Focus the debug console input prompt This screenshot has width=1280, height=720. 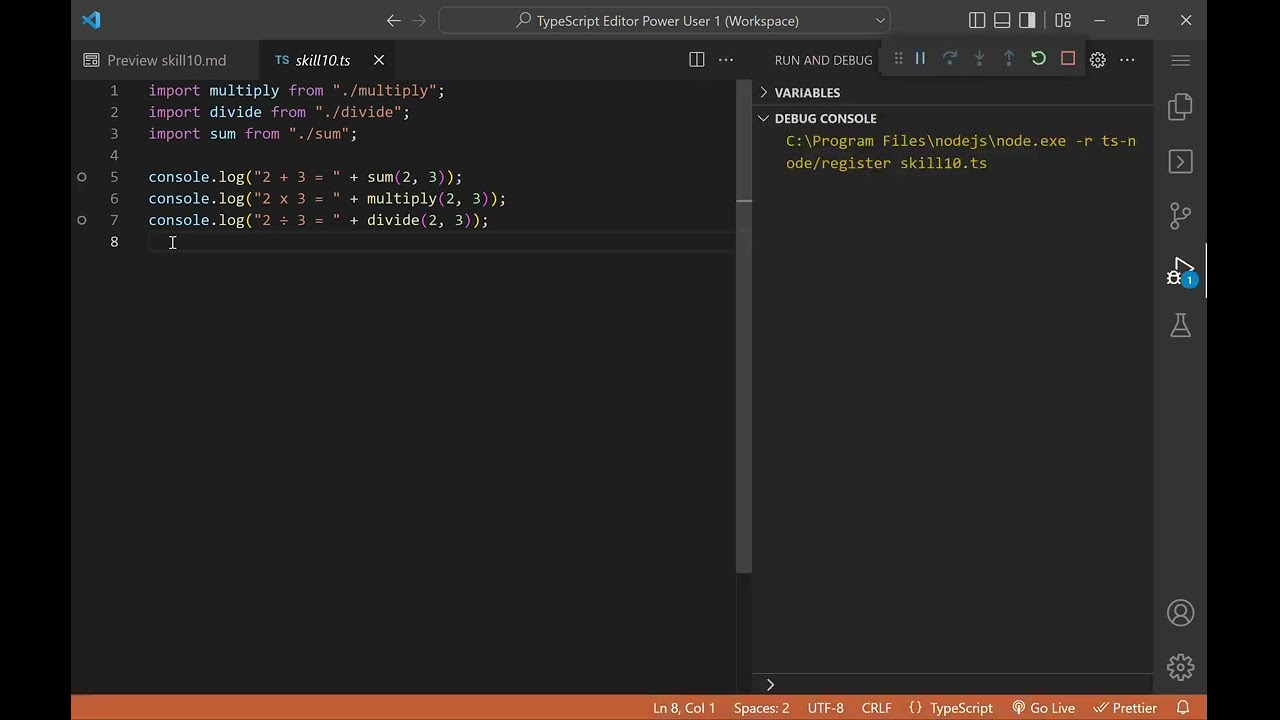pos(960,685)
